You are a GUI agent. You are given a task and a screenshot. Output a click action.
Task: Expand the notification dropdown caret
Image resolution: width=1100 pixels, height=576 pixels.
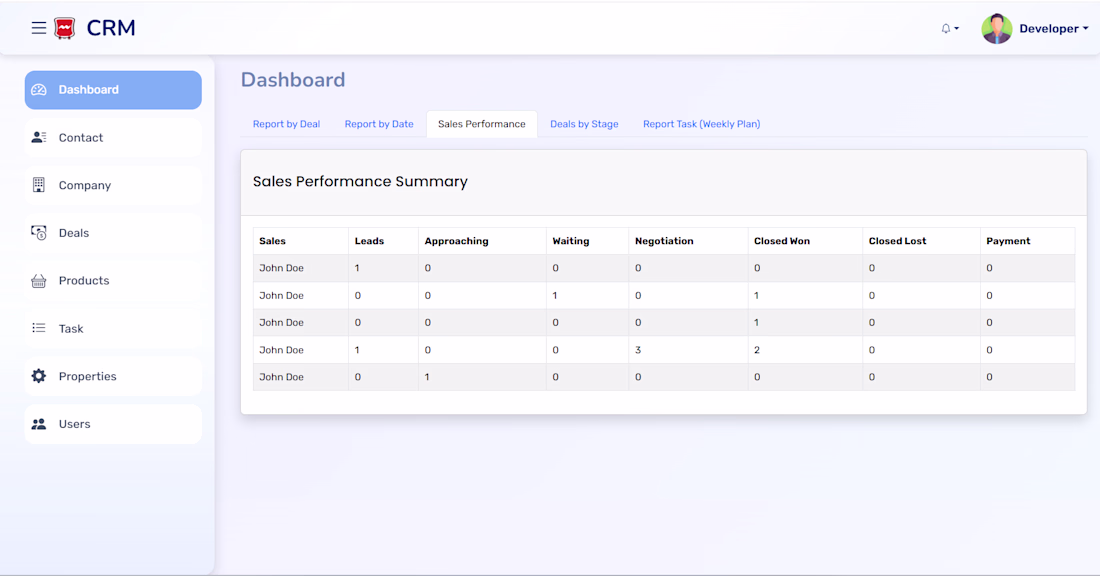956,29
